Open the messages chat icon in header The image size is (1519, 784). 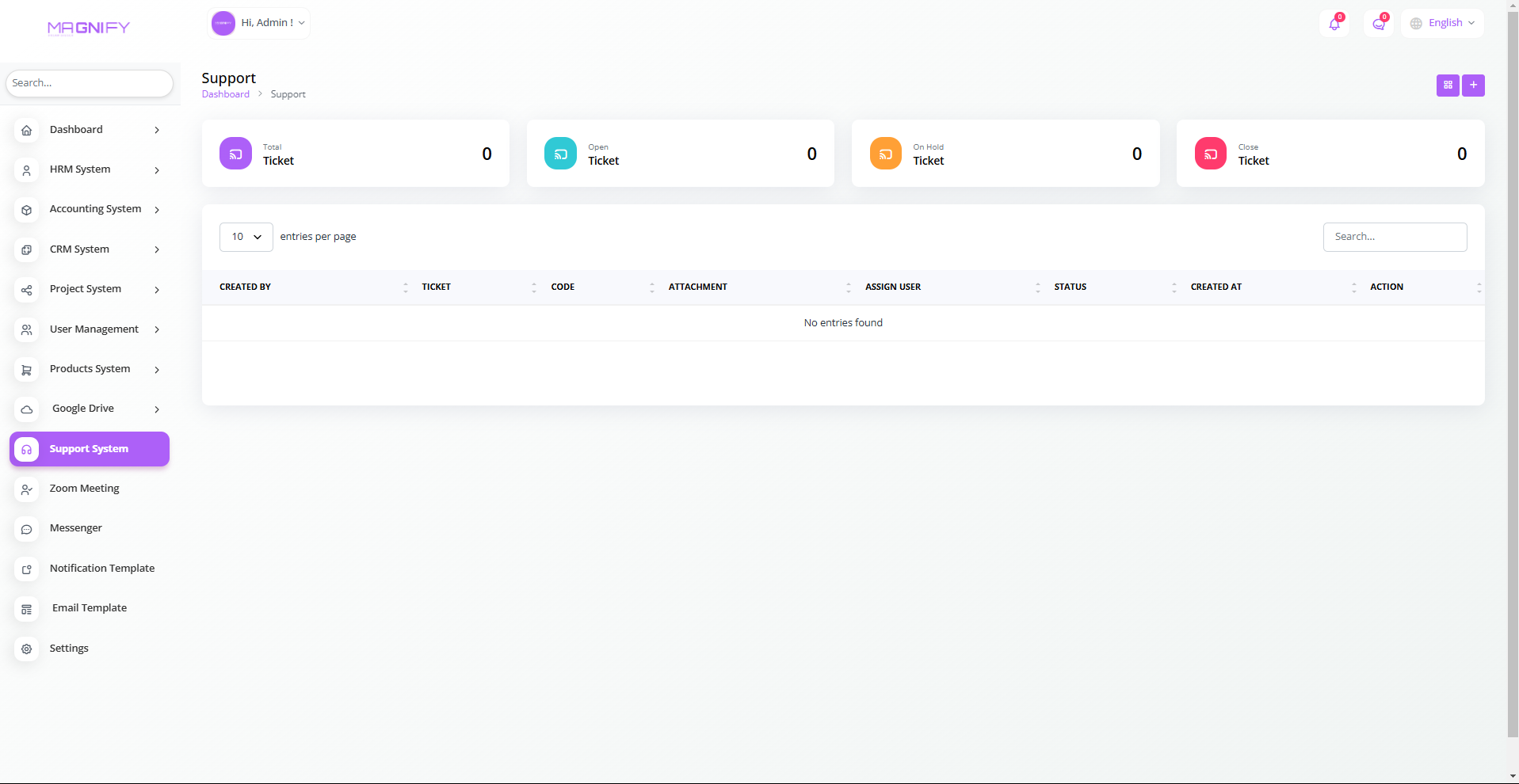coord(1379,24)
